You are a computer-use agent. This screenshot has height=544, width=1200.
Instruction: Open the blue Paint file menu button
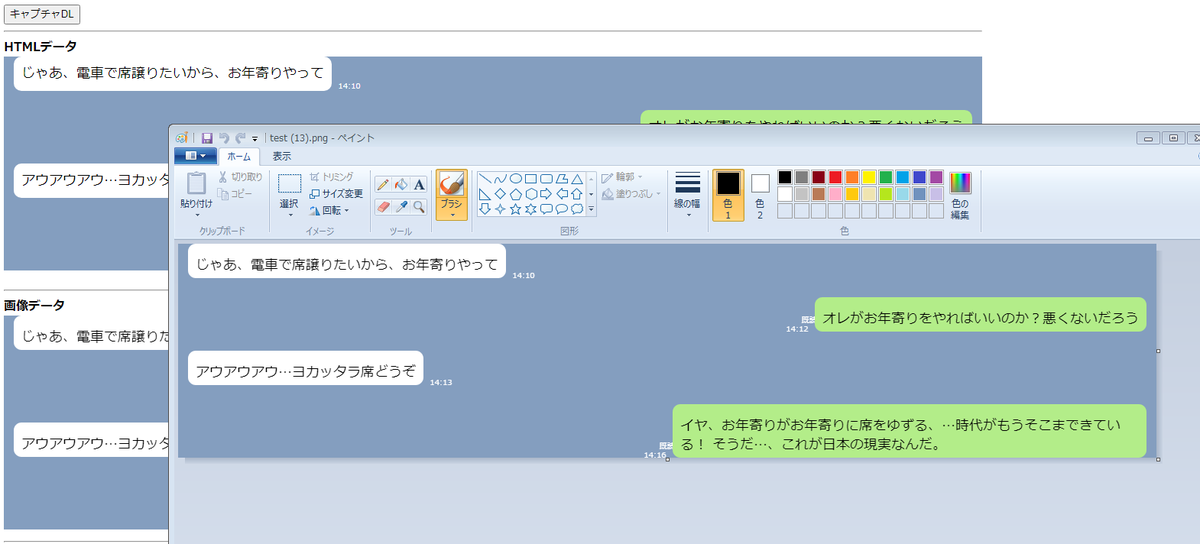click(195, 156)
